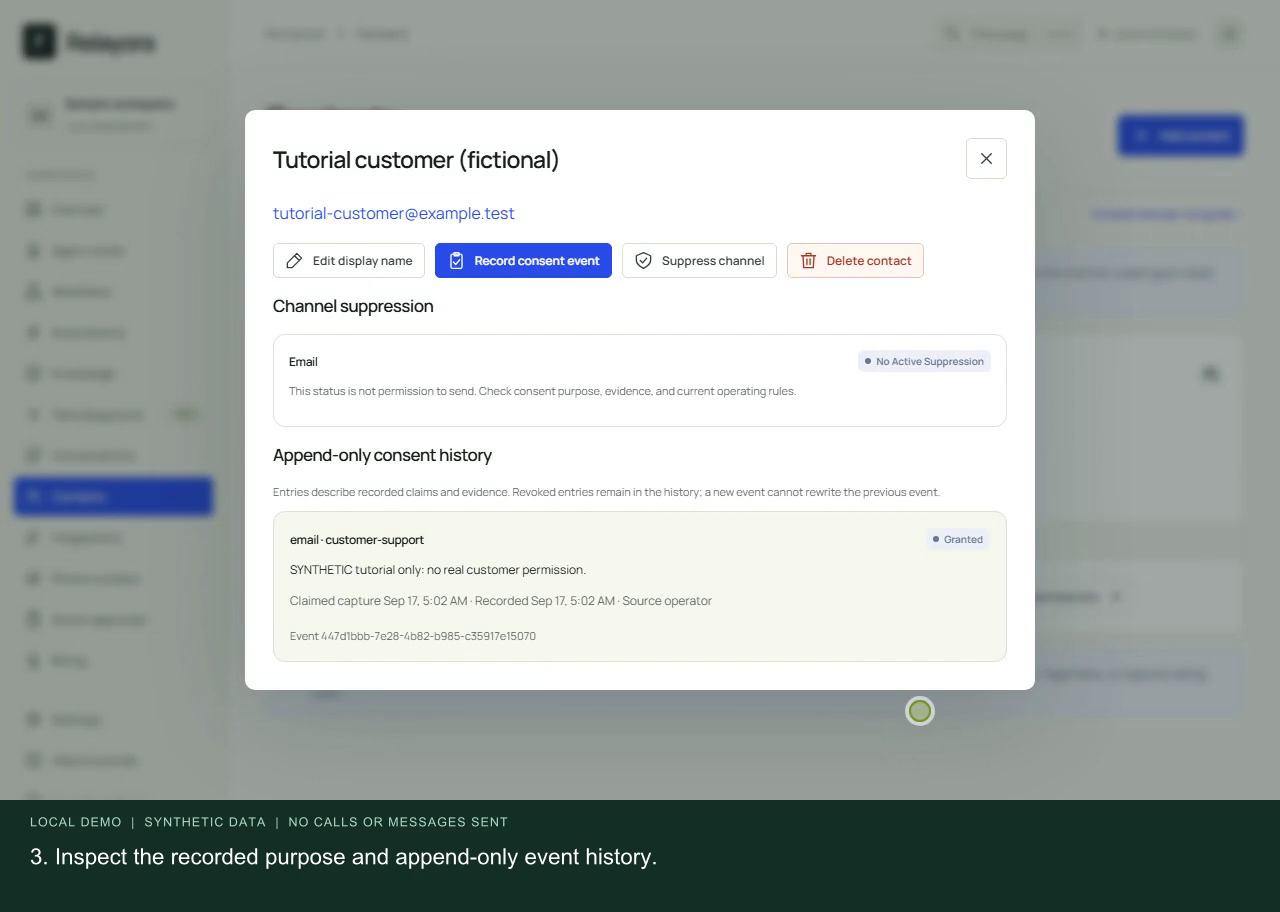Click the "This status is not permission to send" note
Screen dimensions: 1280x912
(x=542, y=391)
